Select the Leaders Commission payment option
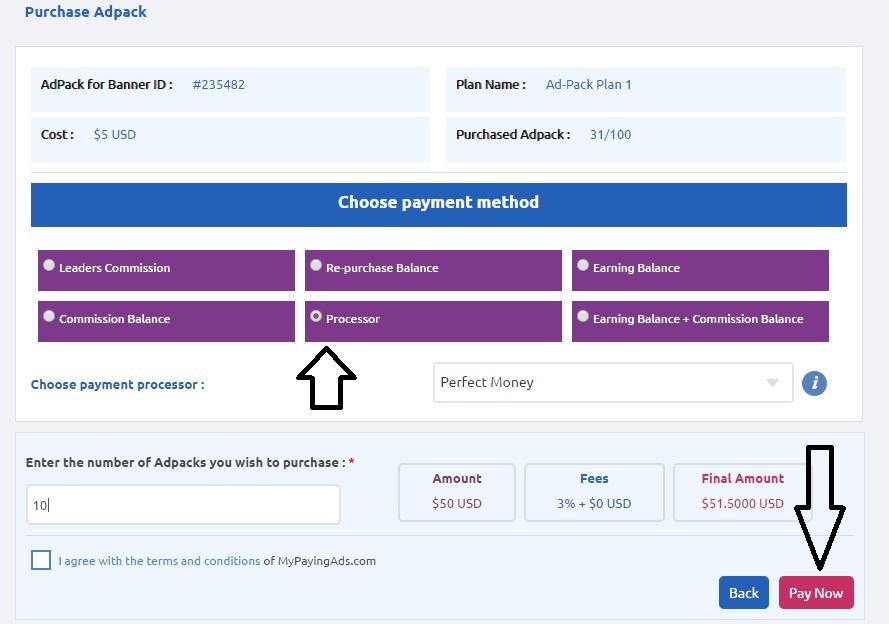Screen dimensions: 889x624 point(49,265)
